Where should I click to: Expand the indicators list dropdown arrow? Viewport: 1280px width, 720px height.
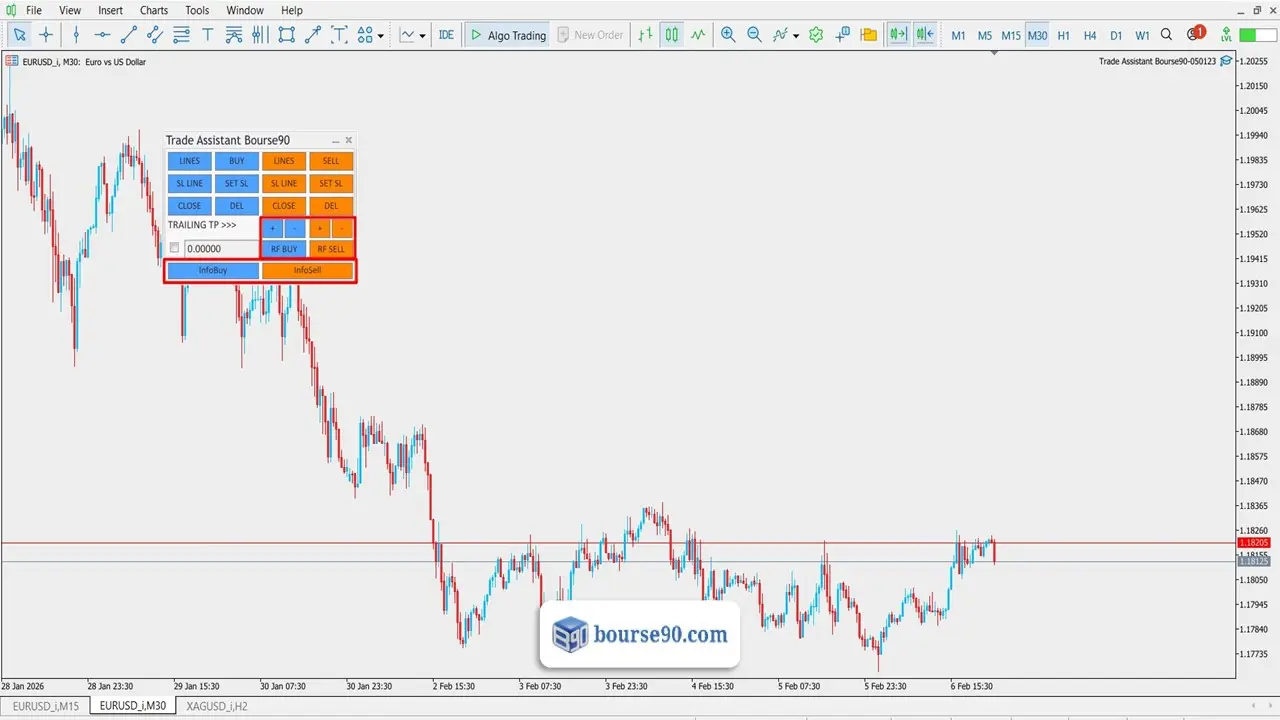[x=796, y=36]
